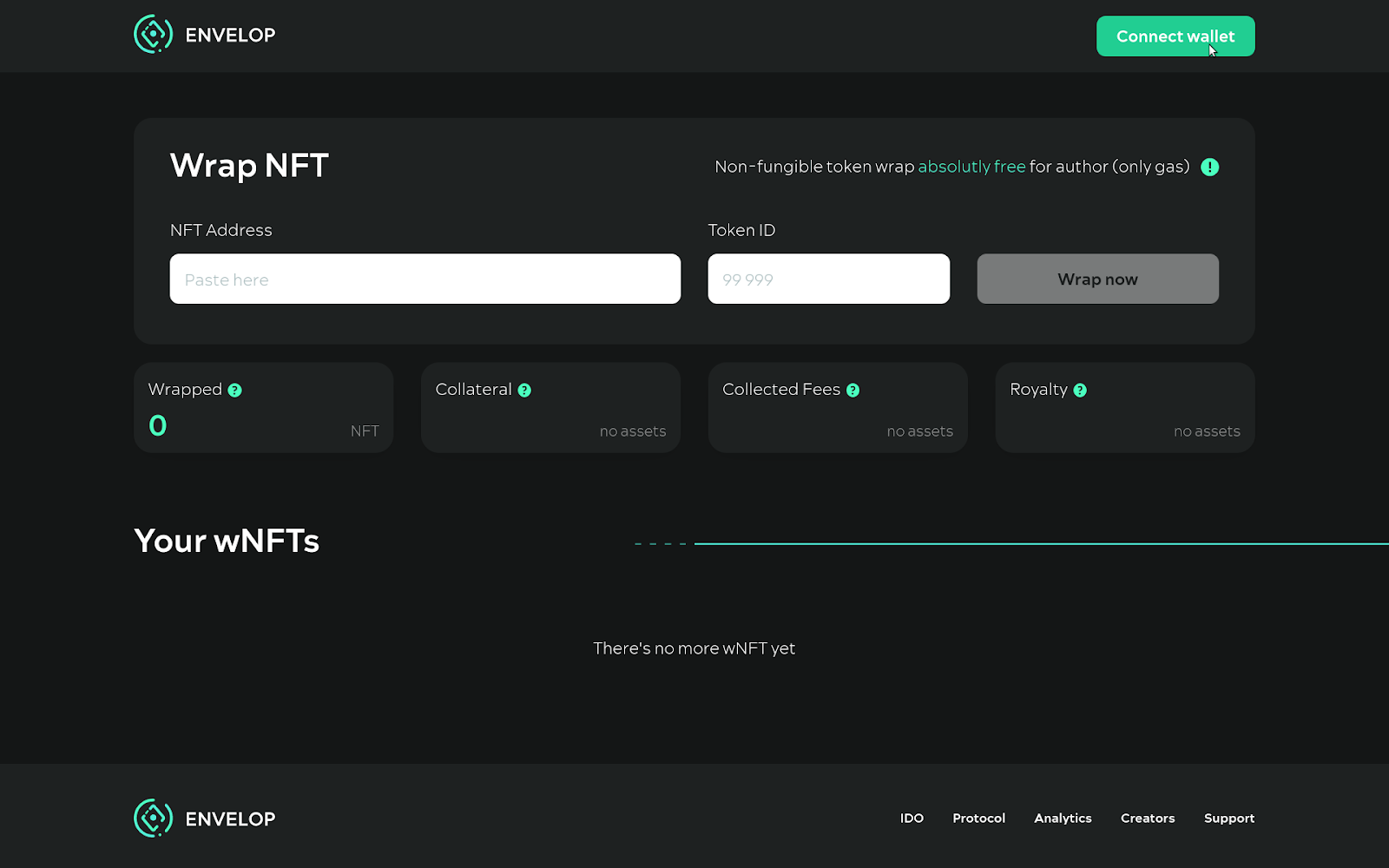Image resolution: width=1389 pixels, height=868 pixels.
Task: Click 'no assets' text in Collected Fees card
Action: [x=920, y=431]
